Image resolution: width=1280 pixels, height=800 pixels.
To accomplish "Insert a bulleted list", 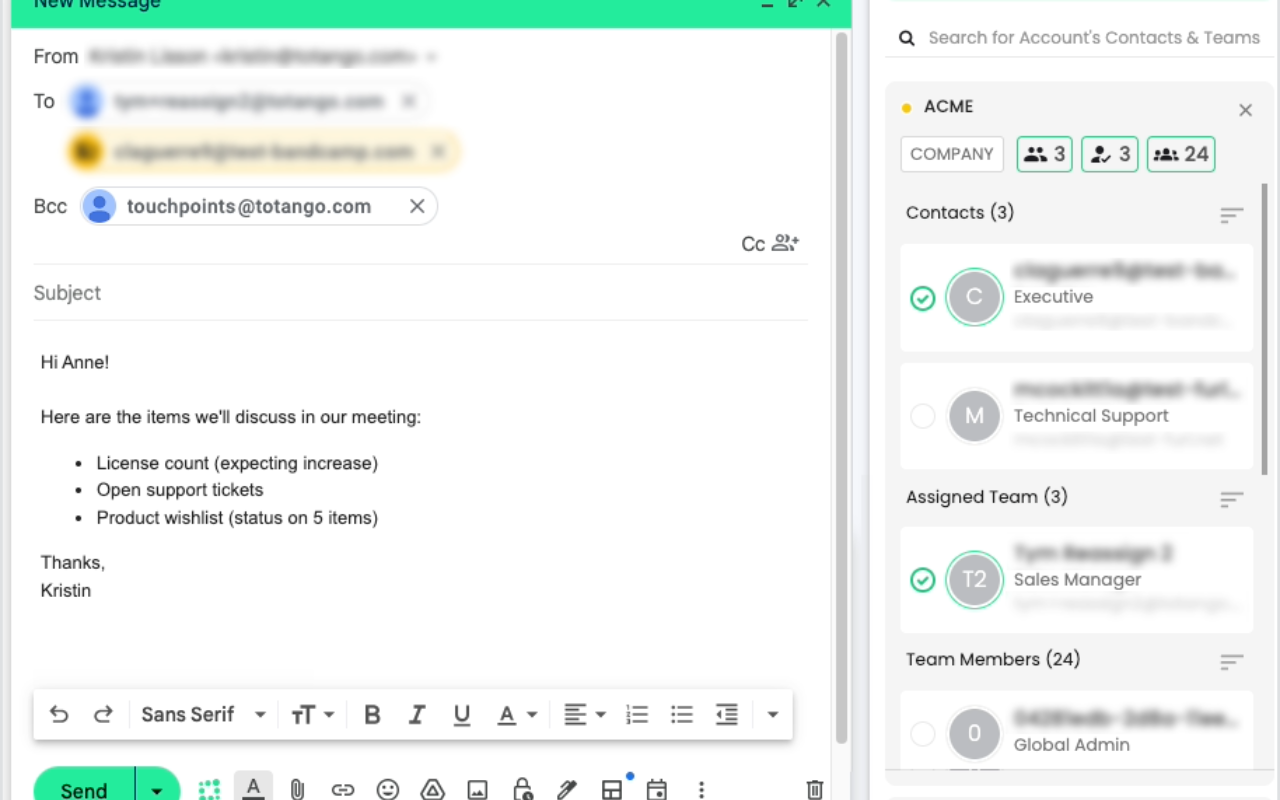I will click(x=682, y=714).
